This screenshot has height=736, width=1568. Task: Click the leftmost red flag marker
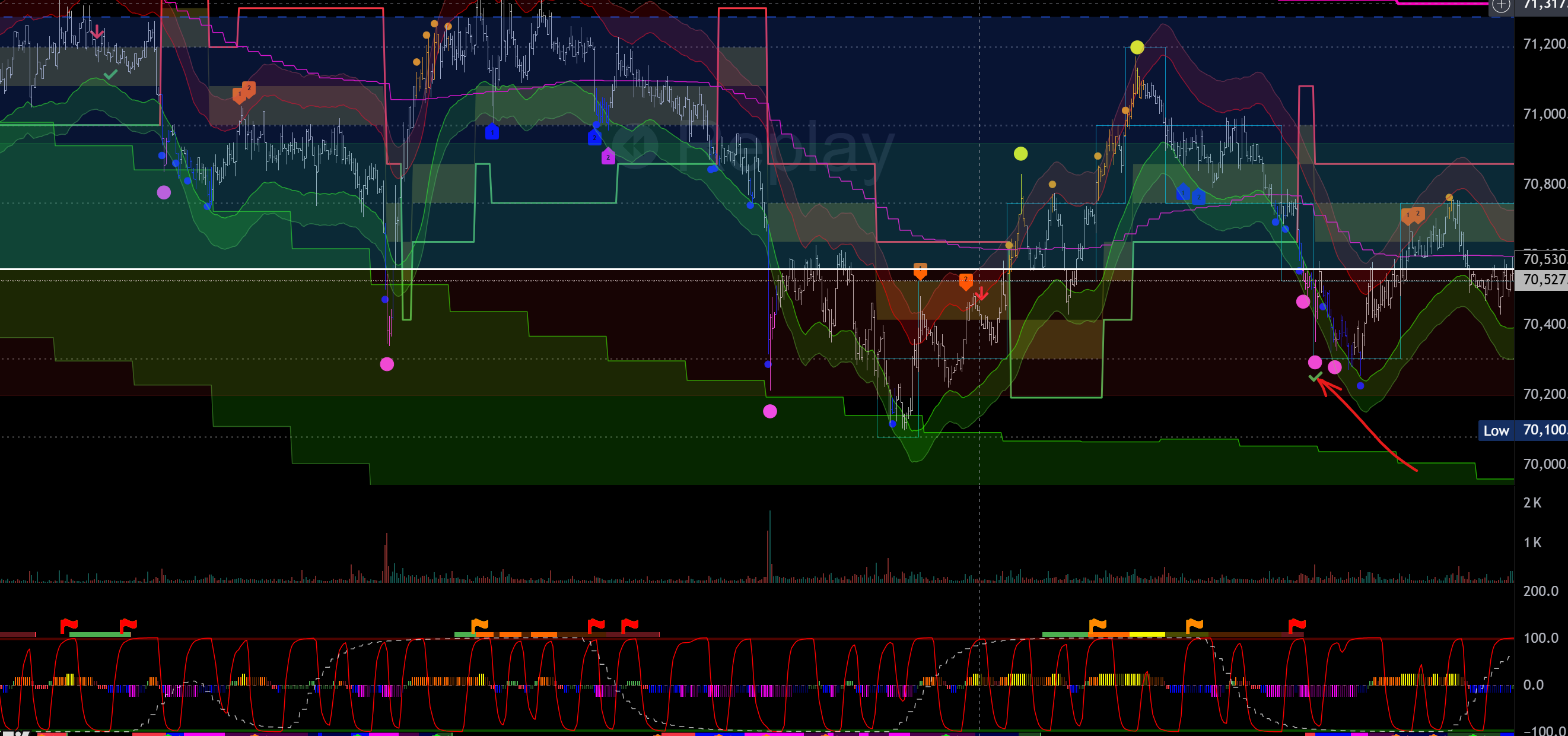click(x=68, y=624)
